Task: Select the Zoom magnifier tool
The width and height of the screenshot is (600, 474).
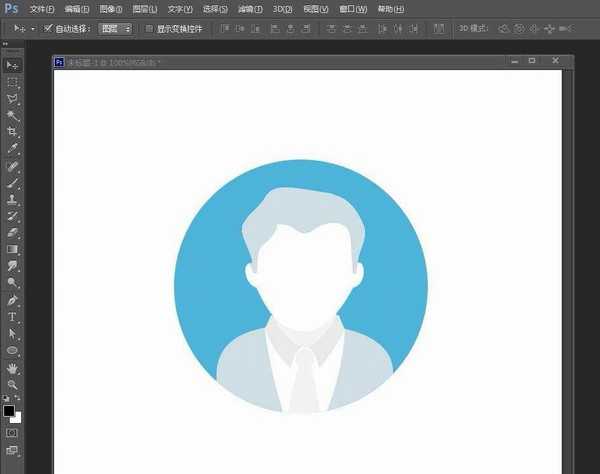Action: click(x=13, y=384)
